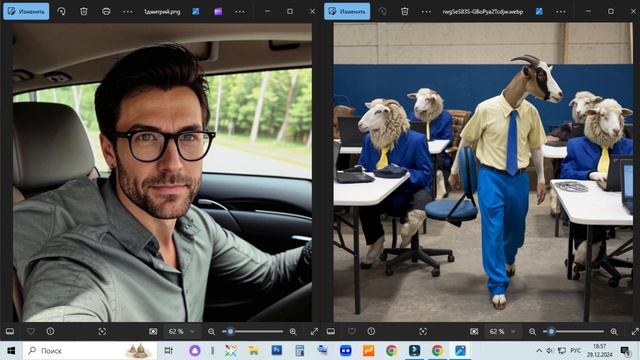Click the blue image icon right of 1дмитрий.png
Viewport: 640px width, 360px height.
196,11
